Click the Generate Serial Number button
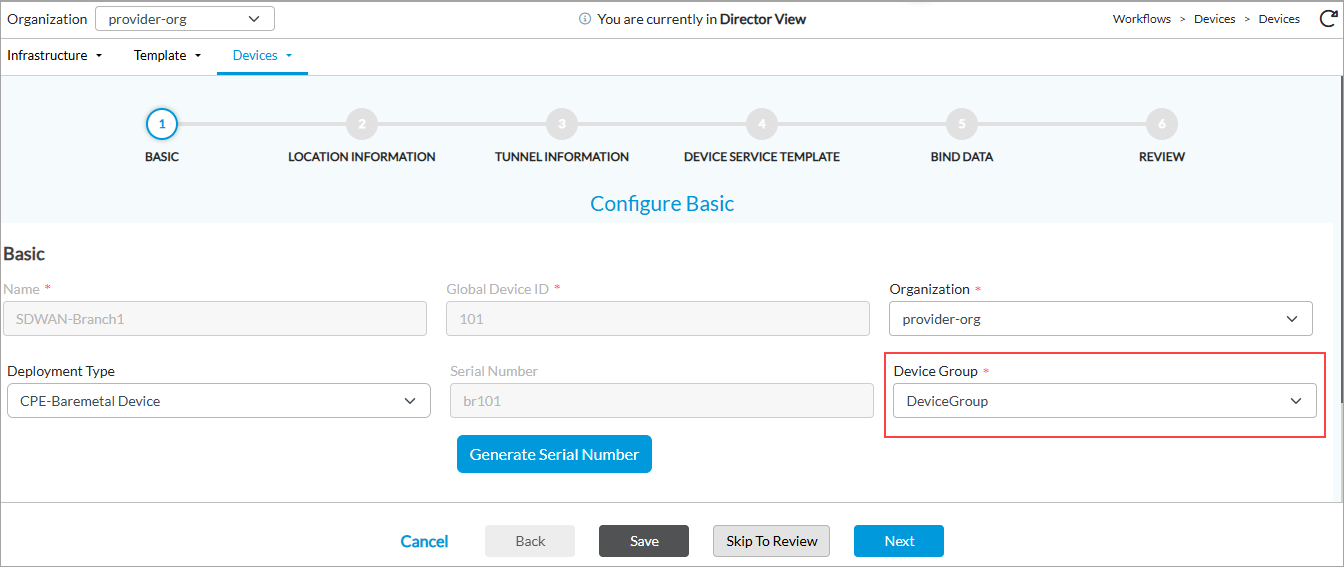The image size is (1344, 567). click(x=554, y=454)
